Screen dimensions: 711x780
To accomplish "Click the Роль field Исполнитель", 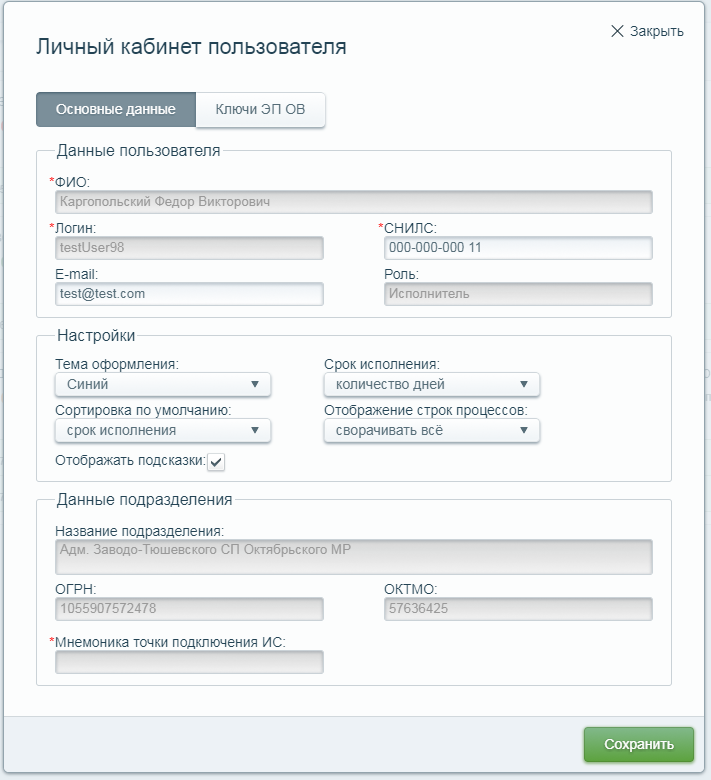I will 518,294.
